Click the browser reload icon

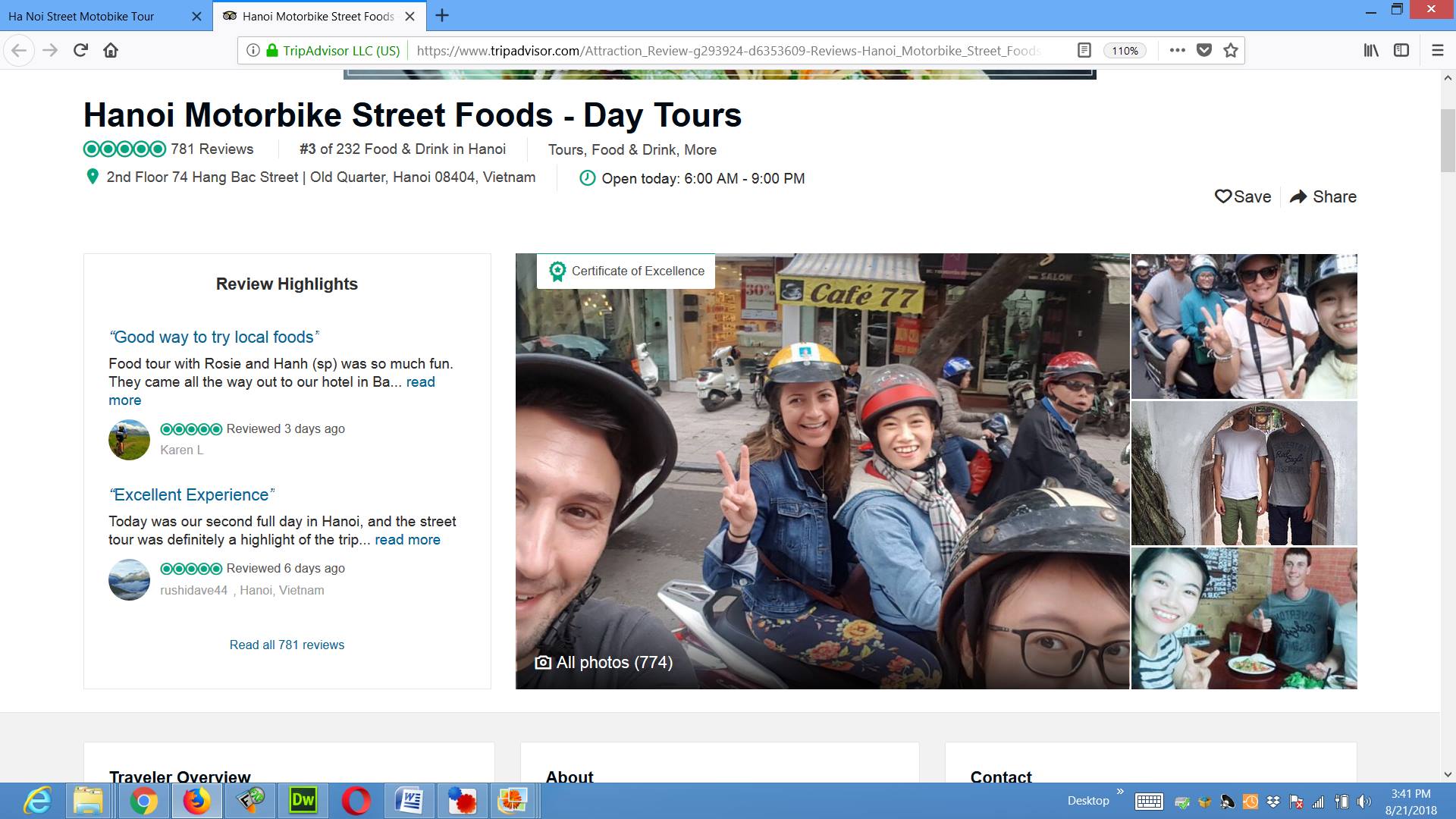coord(80,51)
